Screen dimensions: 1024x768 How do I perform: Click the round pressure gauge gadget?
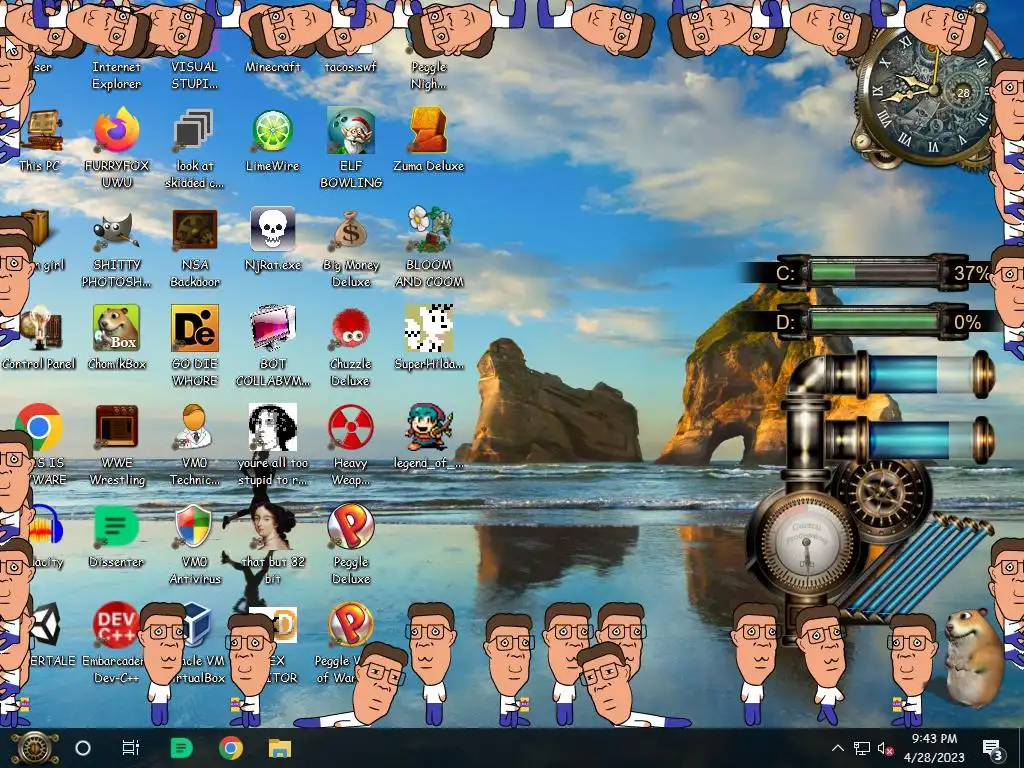[x=808, y=541]
